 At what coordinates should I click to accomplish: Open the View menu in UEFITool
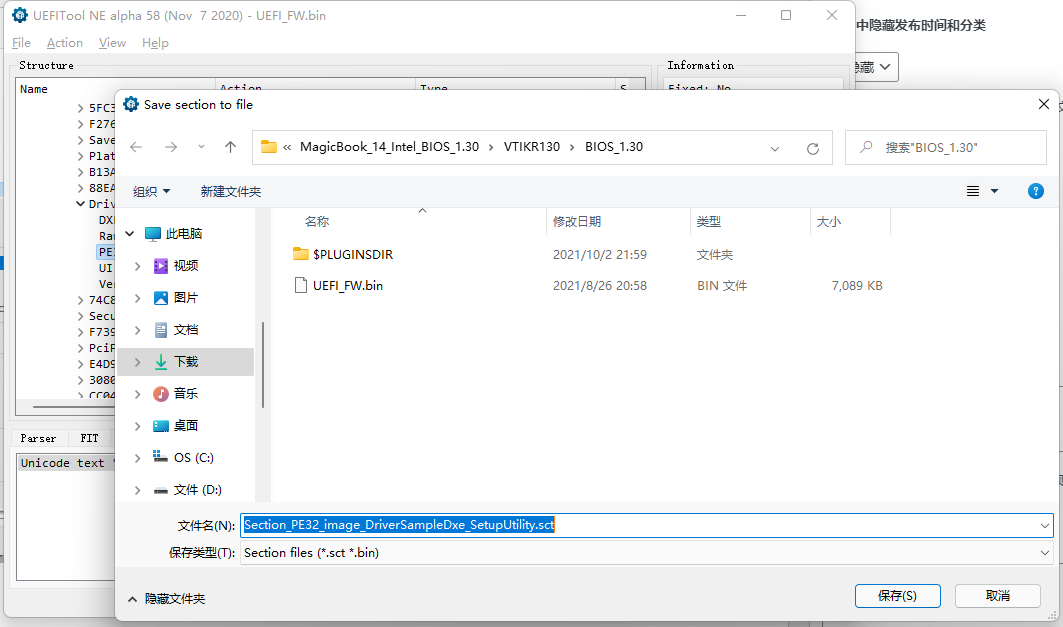[112, 43]
